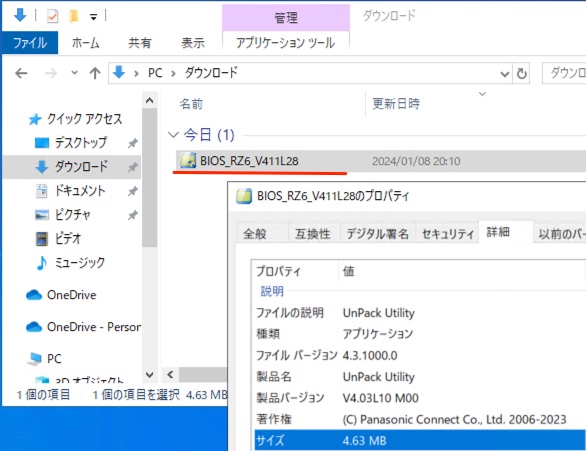Select PC in navigation pane

[x=54, y=359]
